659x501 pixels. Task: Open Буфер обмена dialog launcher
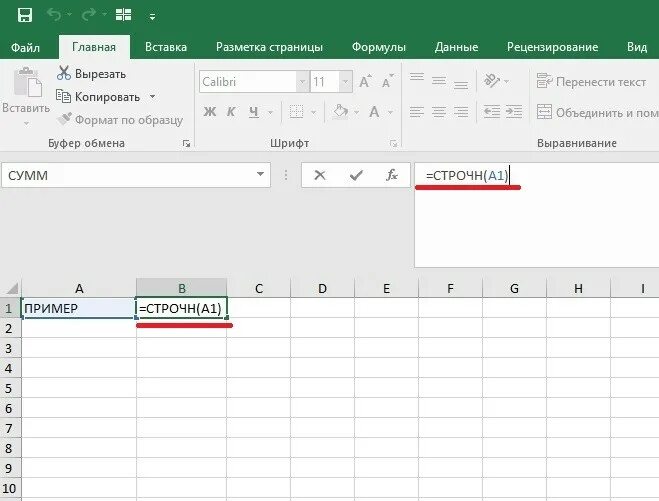pyautogui.click(x=186, y=144)
